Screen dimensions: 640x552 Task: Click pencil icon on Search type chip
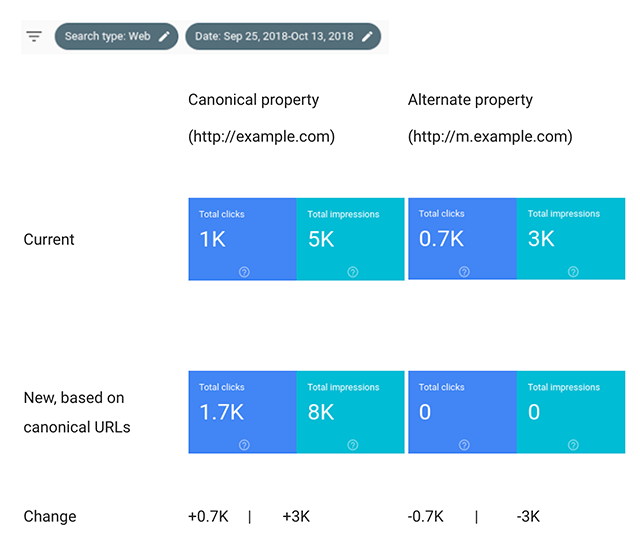[x=164, y=37]
